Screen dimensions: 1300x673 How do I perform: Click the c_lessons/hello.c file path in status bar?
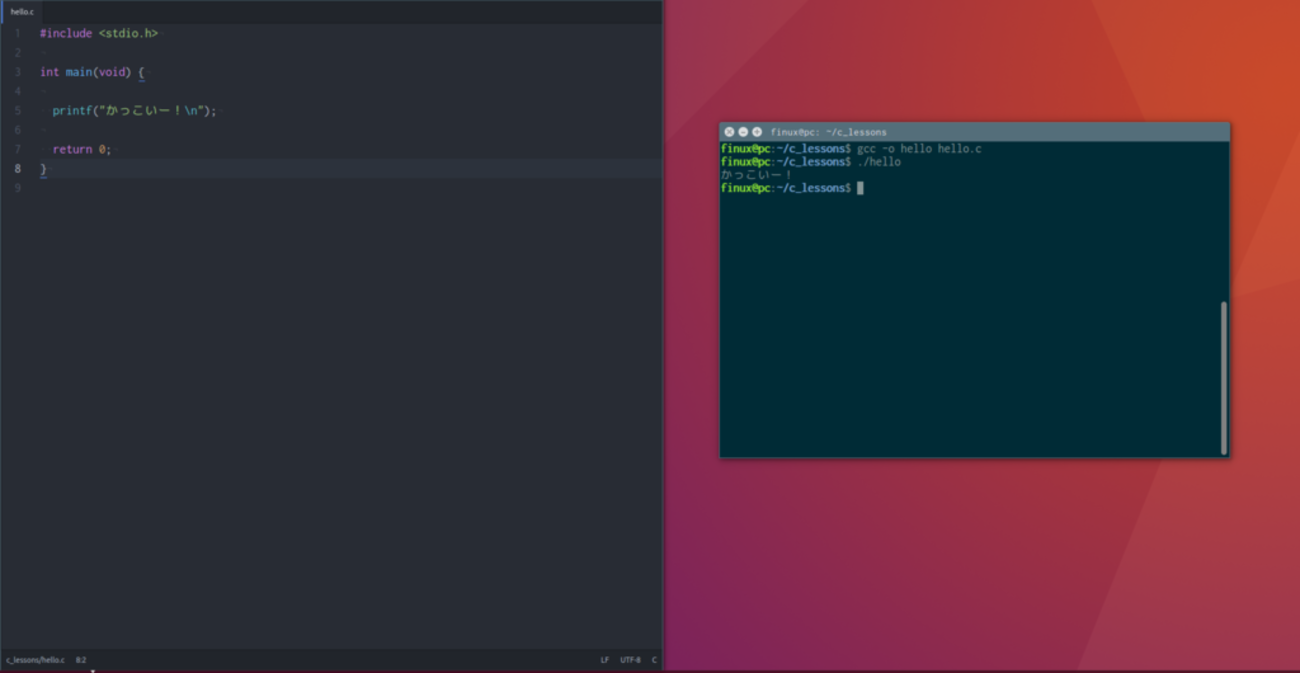pos(35,660)
